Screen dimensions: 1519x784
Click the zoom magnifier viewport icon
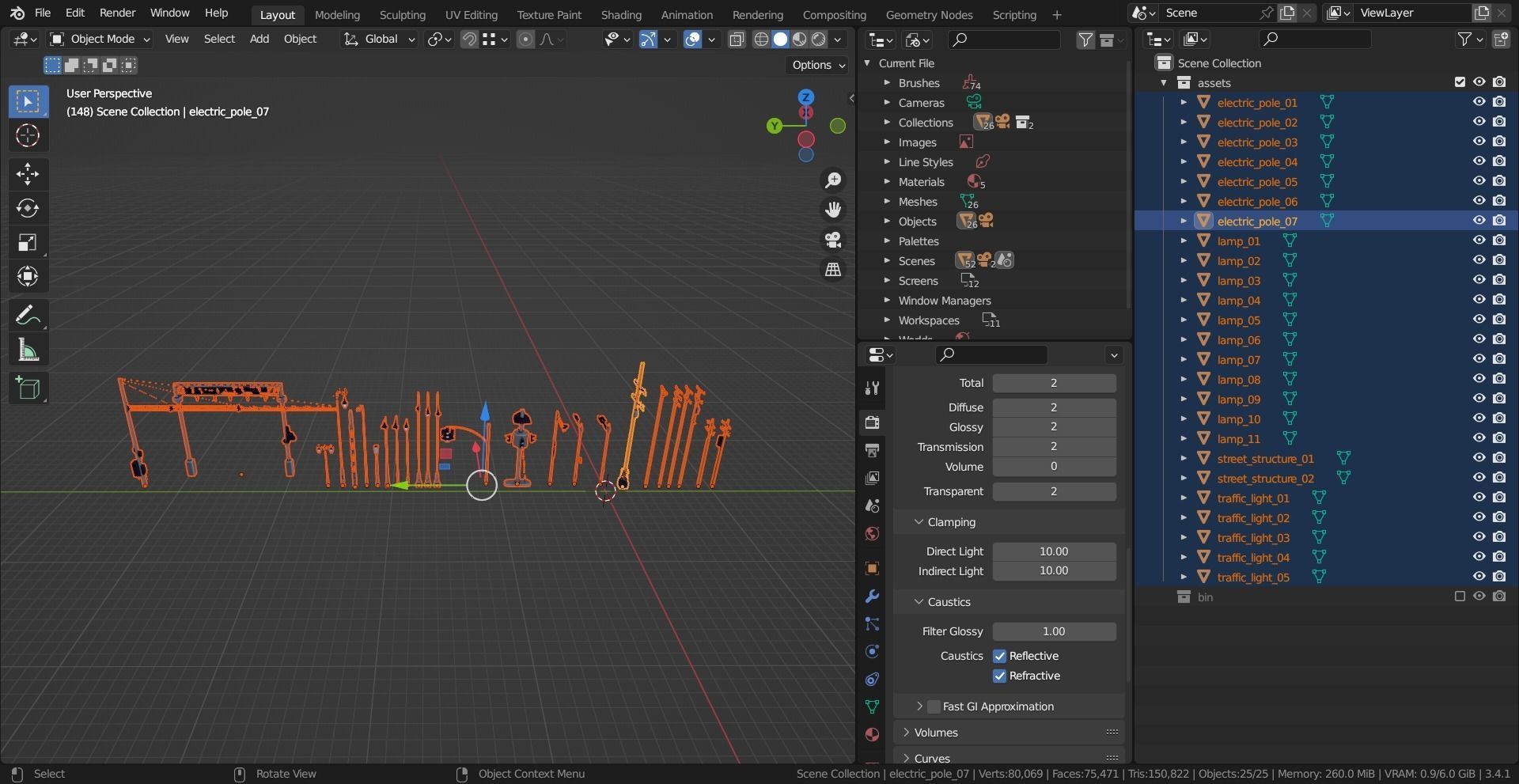click(x=833, y=180)
